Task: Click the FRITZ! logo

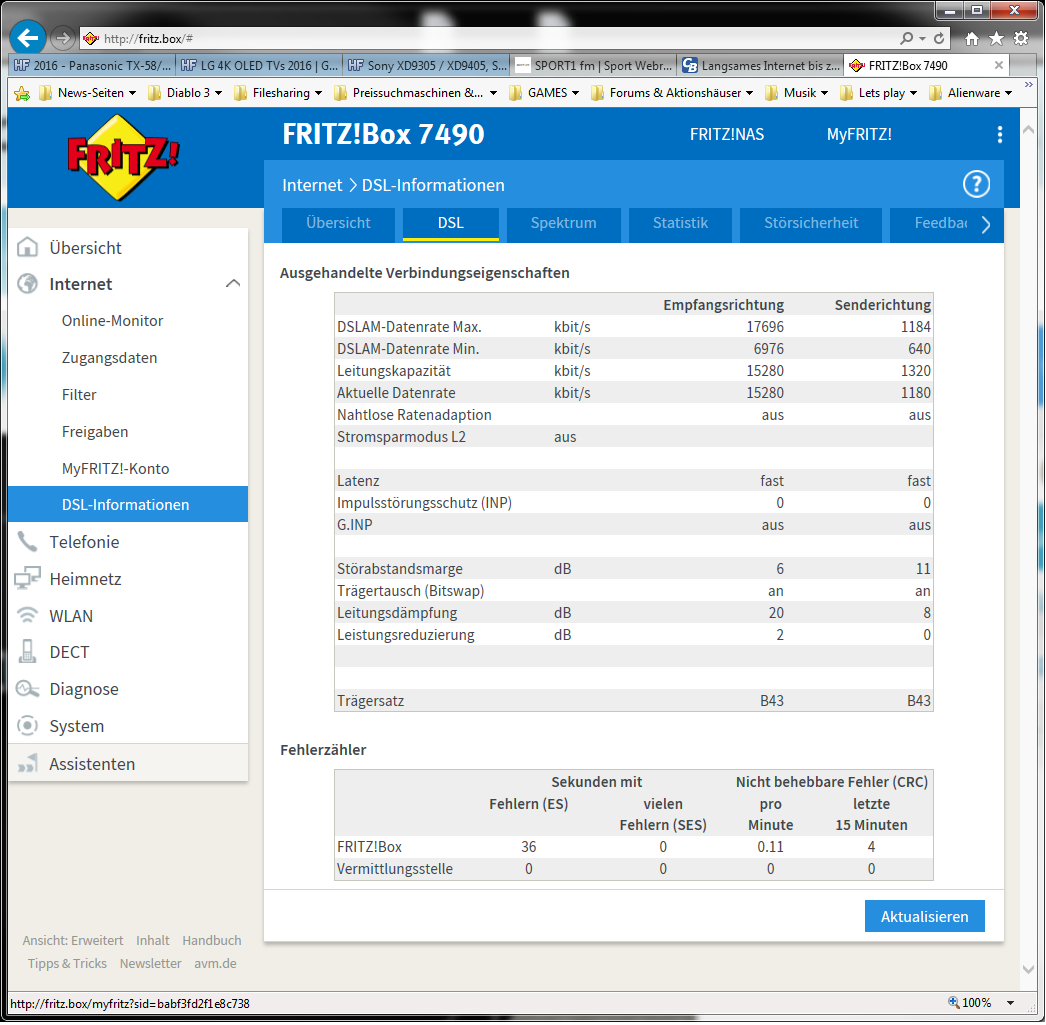Action: click(x=123, y=158)
